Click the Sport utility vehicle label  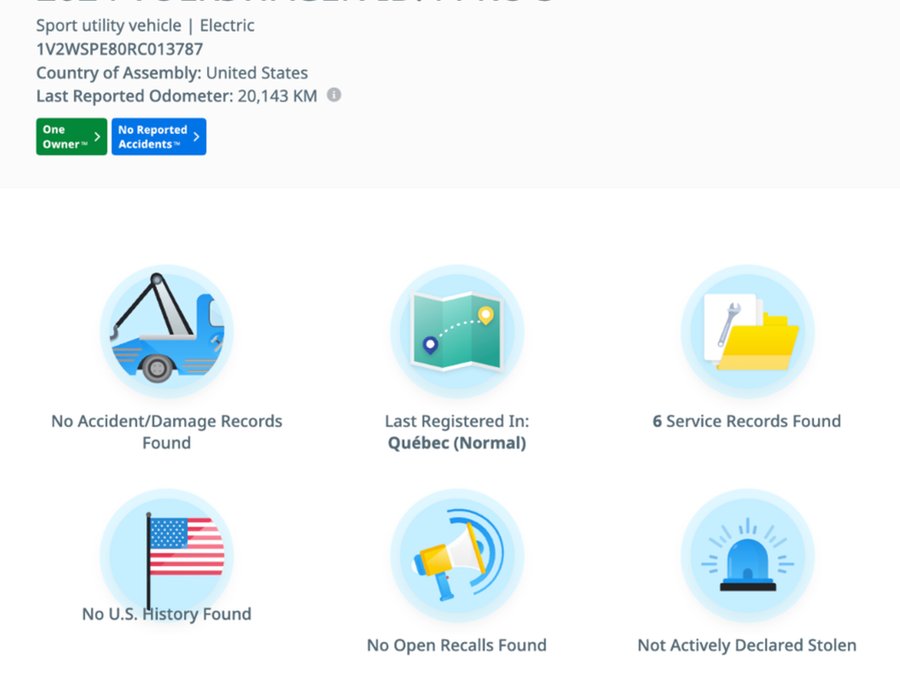pyautogui.click(x=109, y=25)
